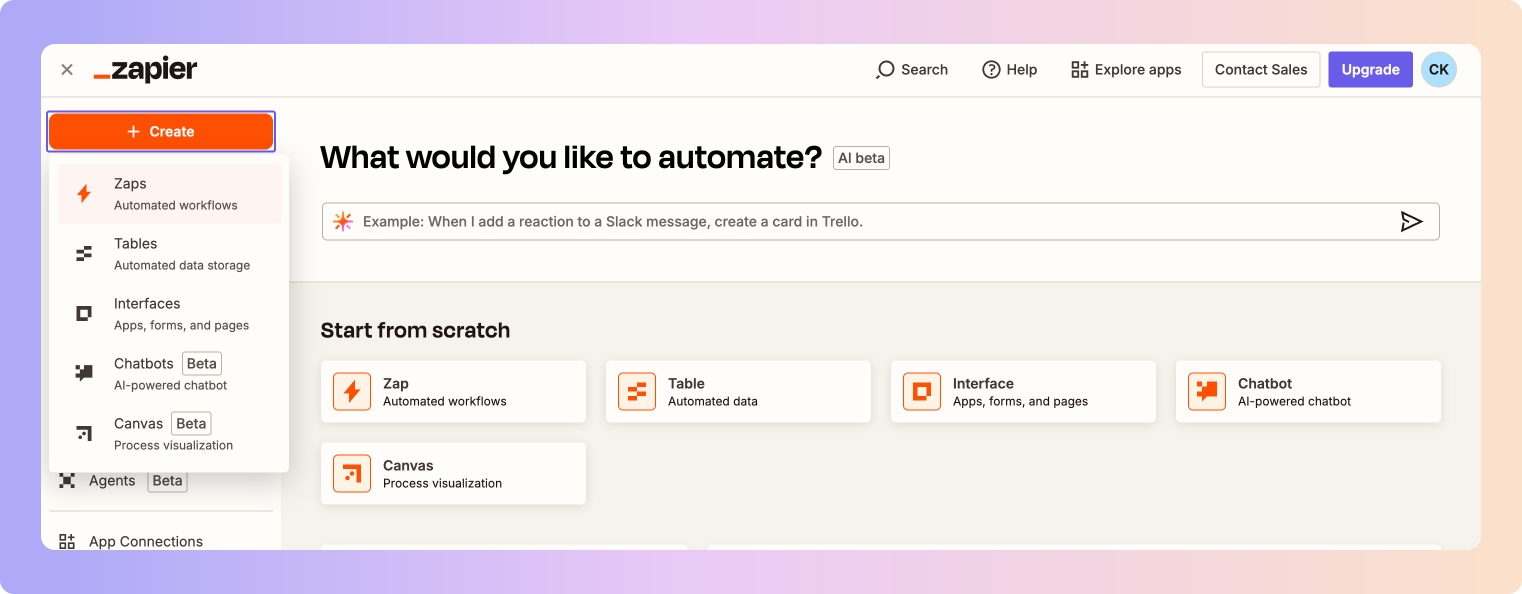Viewport: 1522px width, 594px height.
Task: Click the Chatbot card icon
Action: [1207, 392]
